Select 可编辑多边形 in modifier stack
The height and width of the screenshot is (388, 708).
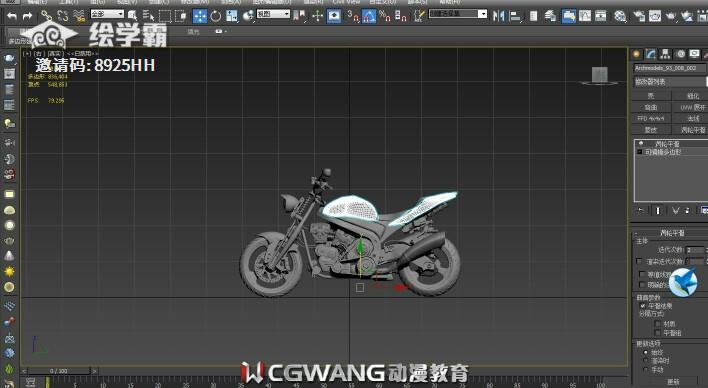coord(663,152)
